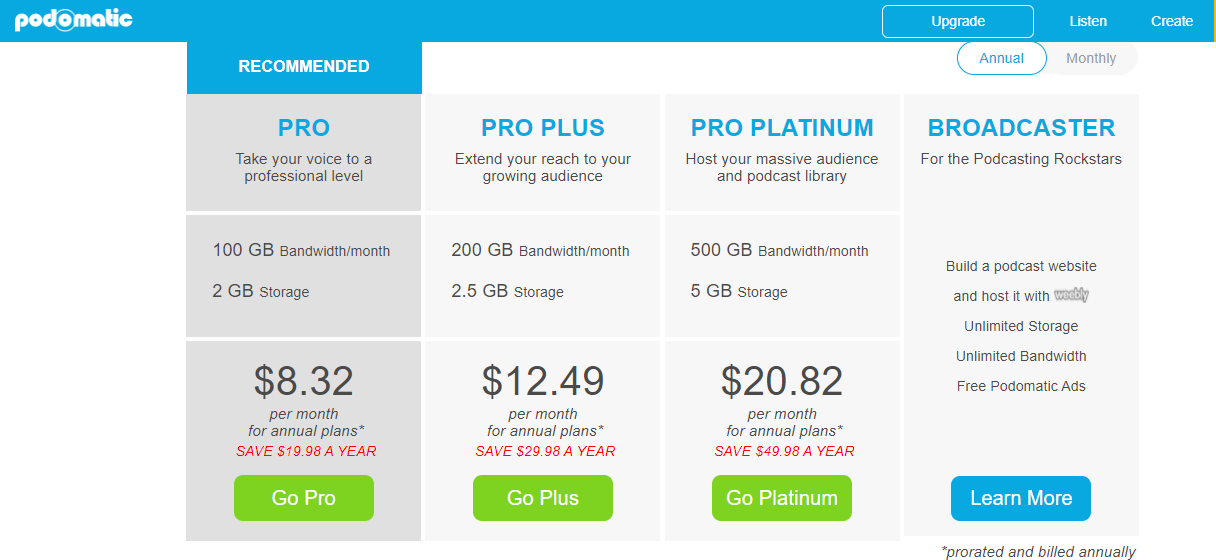Select the PRO plan heading
The width and height of the screenshot is (1216, 560).
click(x=304, y=128)
